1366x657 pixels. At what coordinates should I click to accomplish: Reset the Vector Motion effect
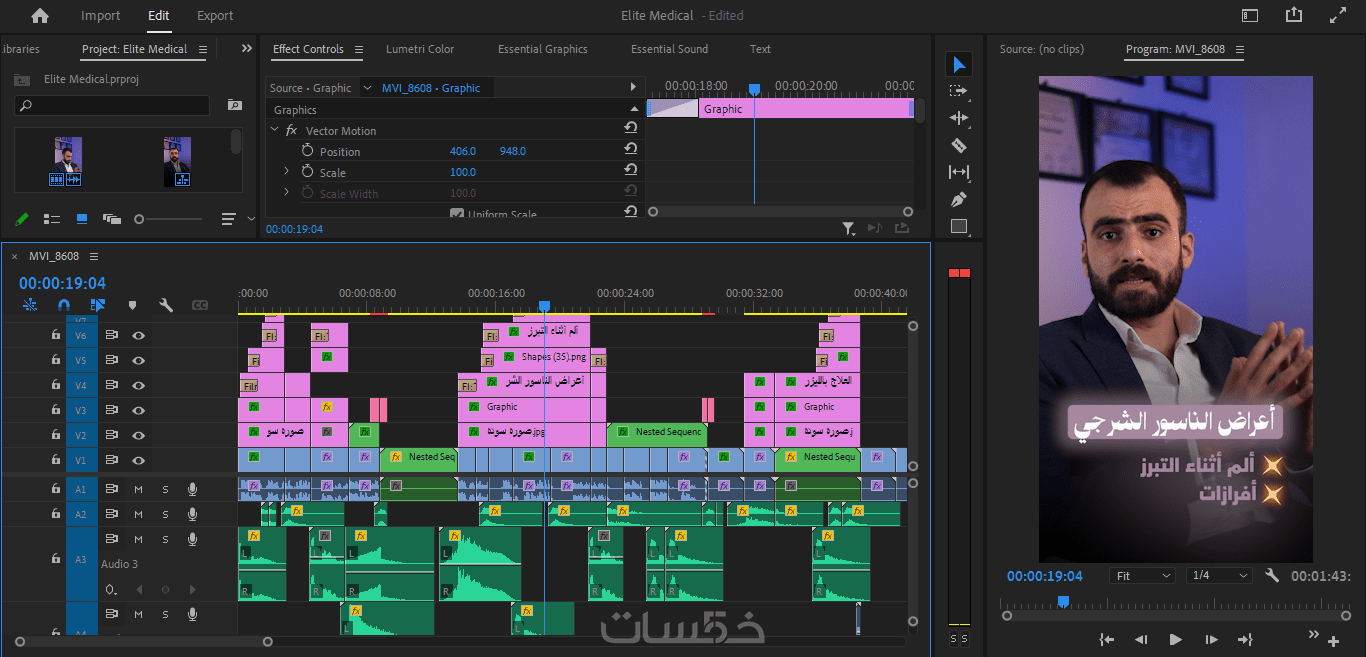pyautogui.click(x=630, y=127)
